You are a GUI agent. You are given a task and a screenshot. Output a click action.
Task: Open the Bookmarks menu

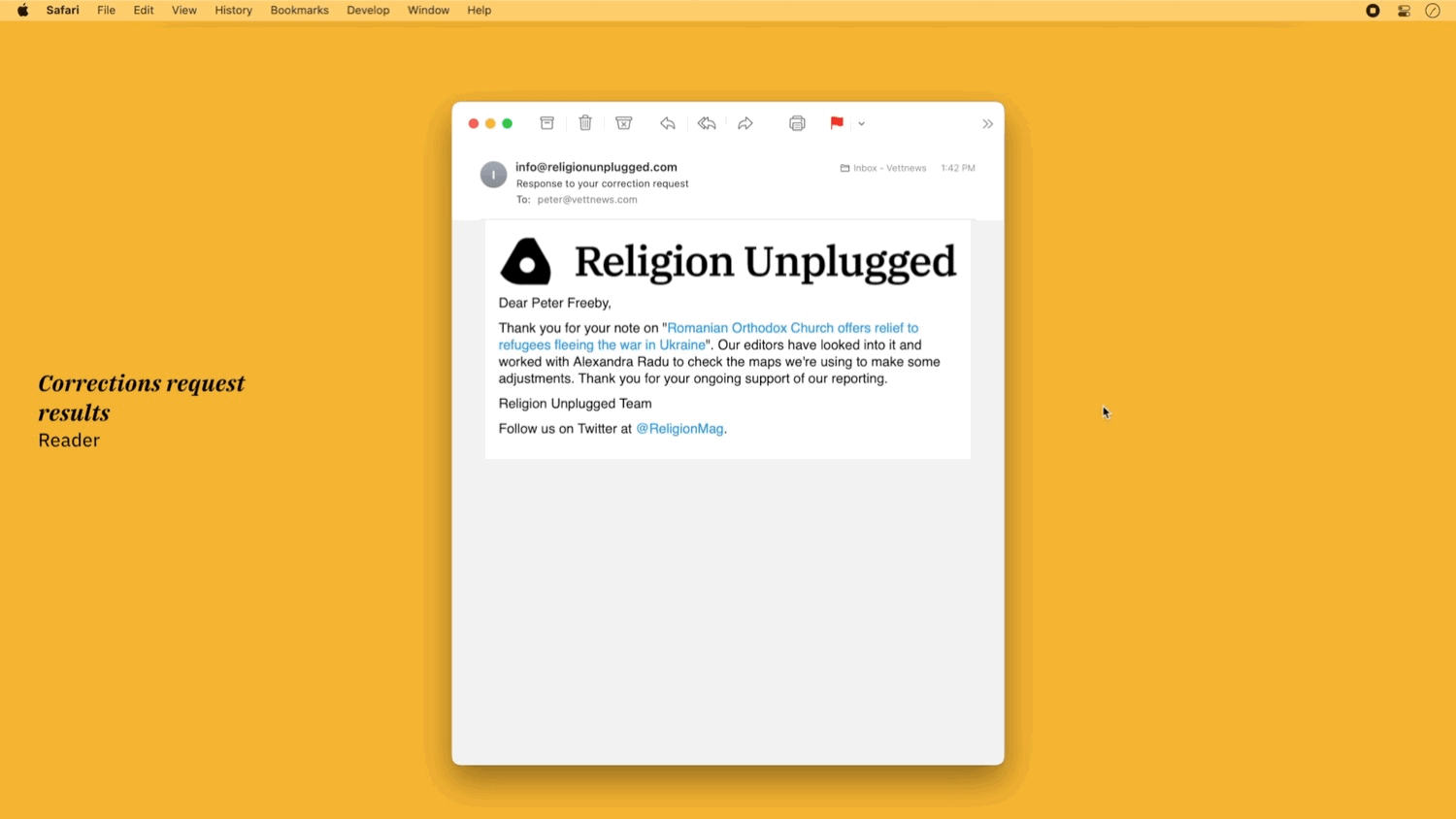299,11
